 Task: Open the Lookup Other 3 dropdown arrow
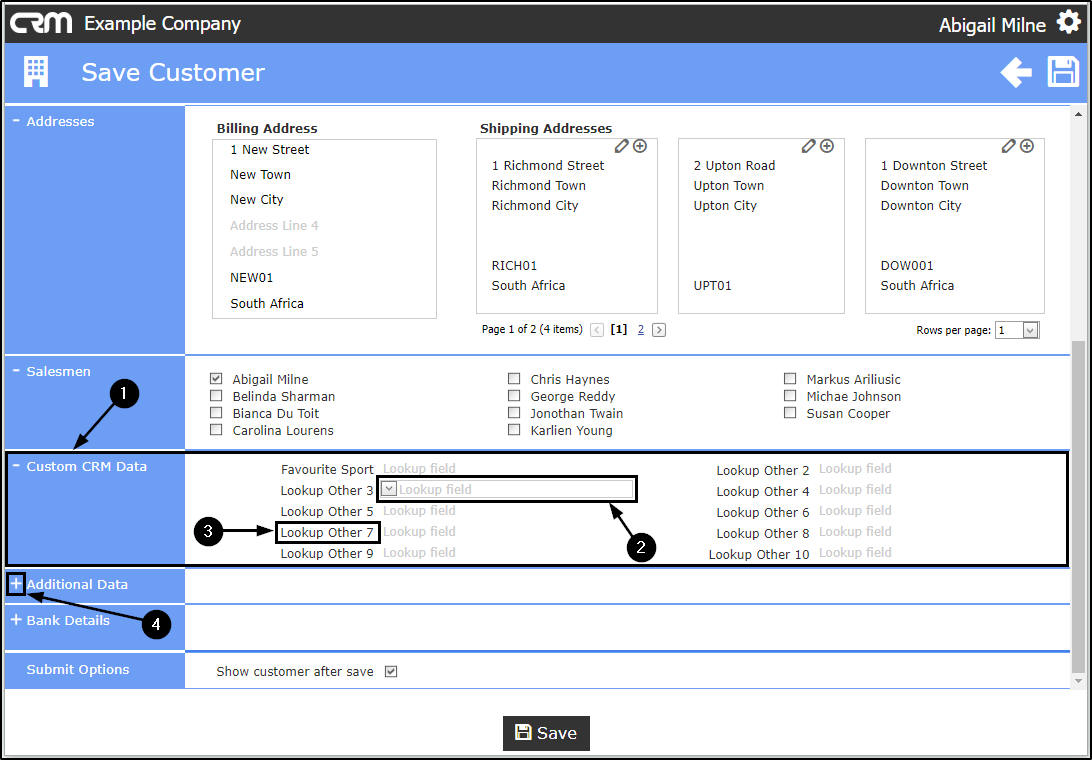pyautogui.click(x=389, y=489)
